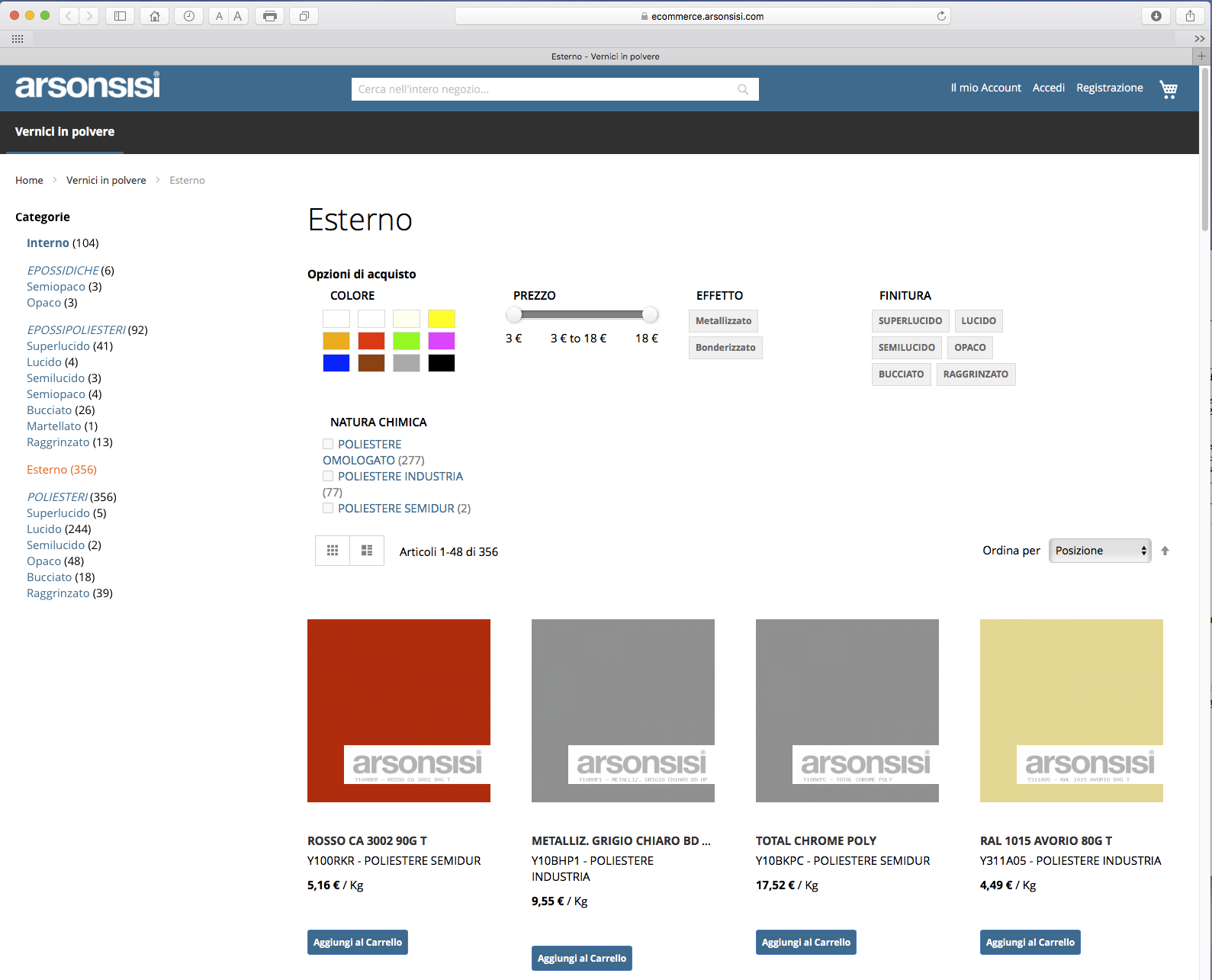Filter by LUCIDO finish
The image size is (1212, 980).
(979, 321)
